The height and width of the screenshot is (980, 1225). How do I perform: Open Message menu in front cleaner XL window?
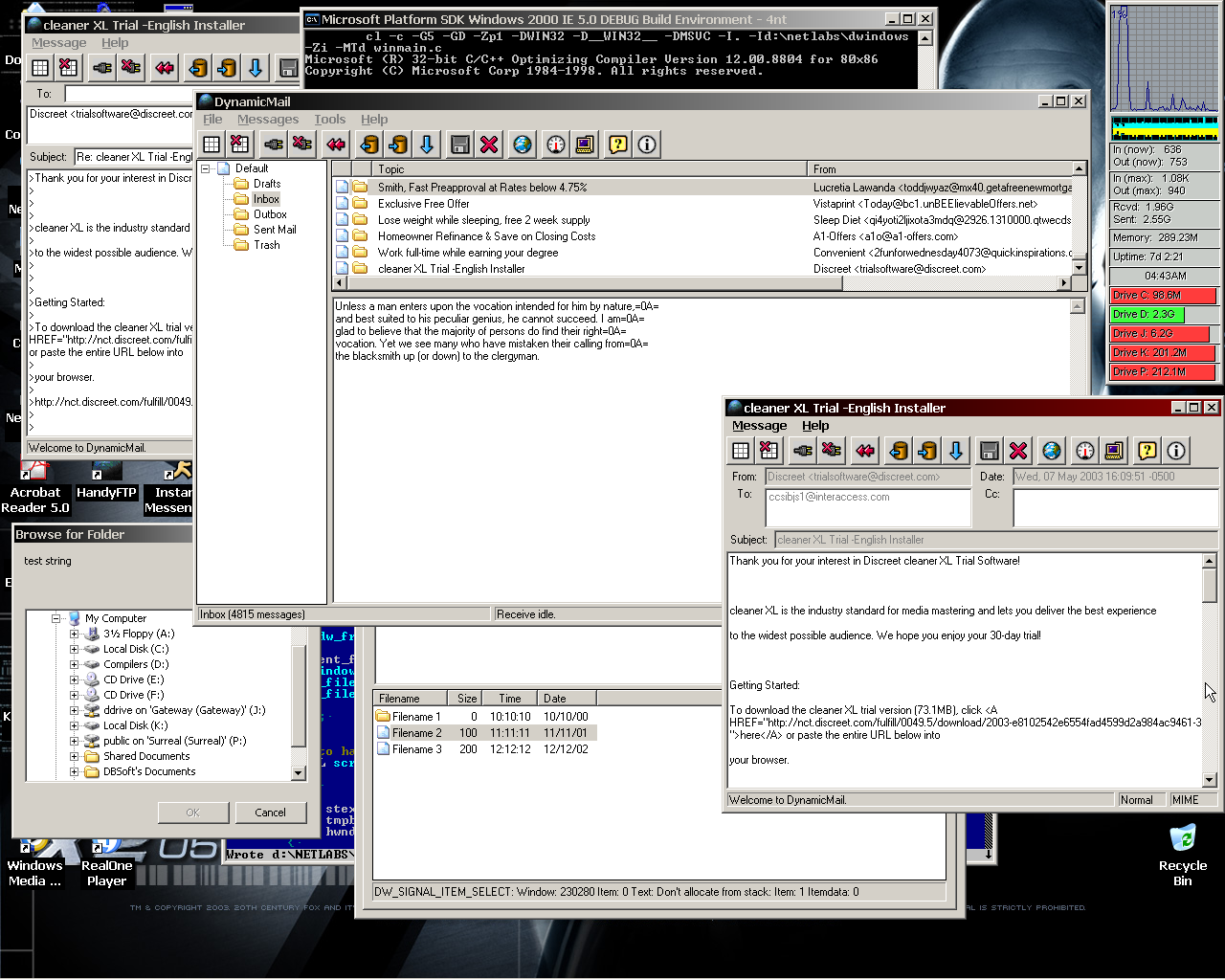tap(760, 426)
